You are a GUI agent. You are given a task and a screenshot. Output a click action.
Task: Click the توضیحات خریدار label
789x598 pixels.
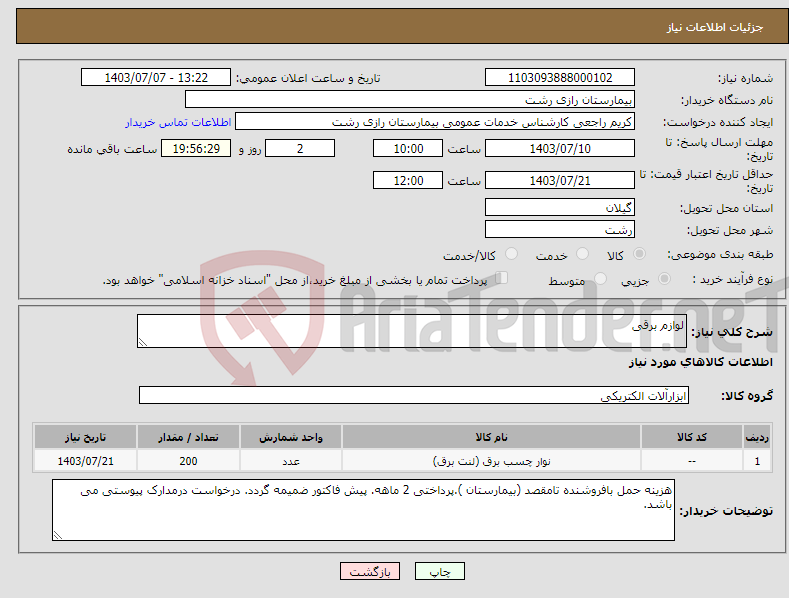(726, 511)
